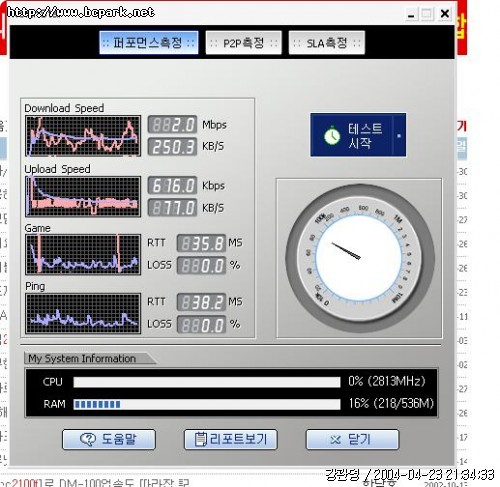Click the upload KB/S readout 77.0

pyautogui.click(x=172, y=208)
